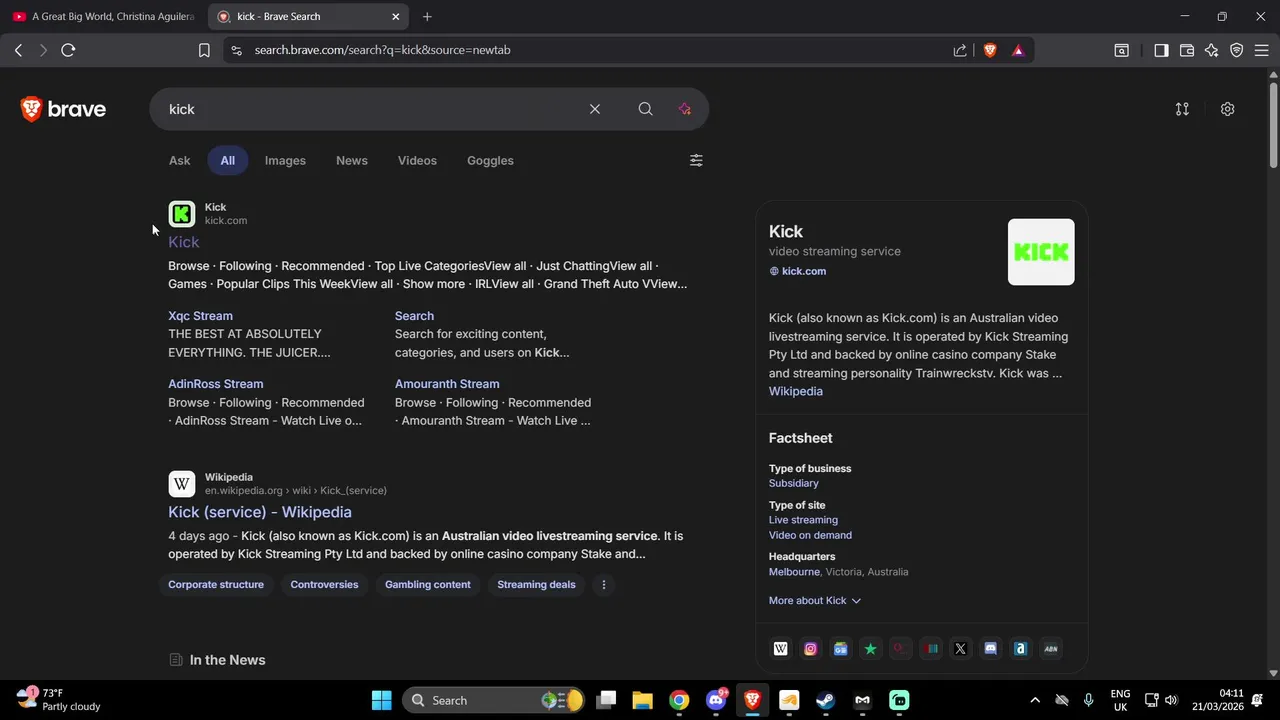Open the AdinRoss Stream sublink
The height and width of the screenshot is (720, 1280).
click(x=216, y=384)
